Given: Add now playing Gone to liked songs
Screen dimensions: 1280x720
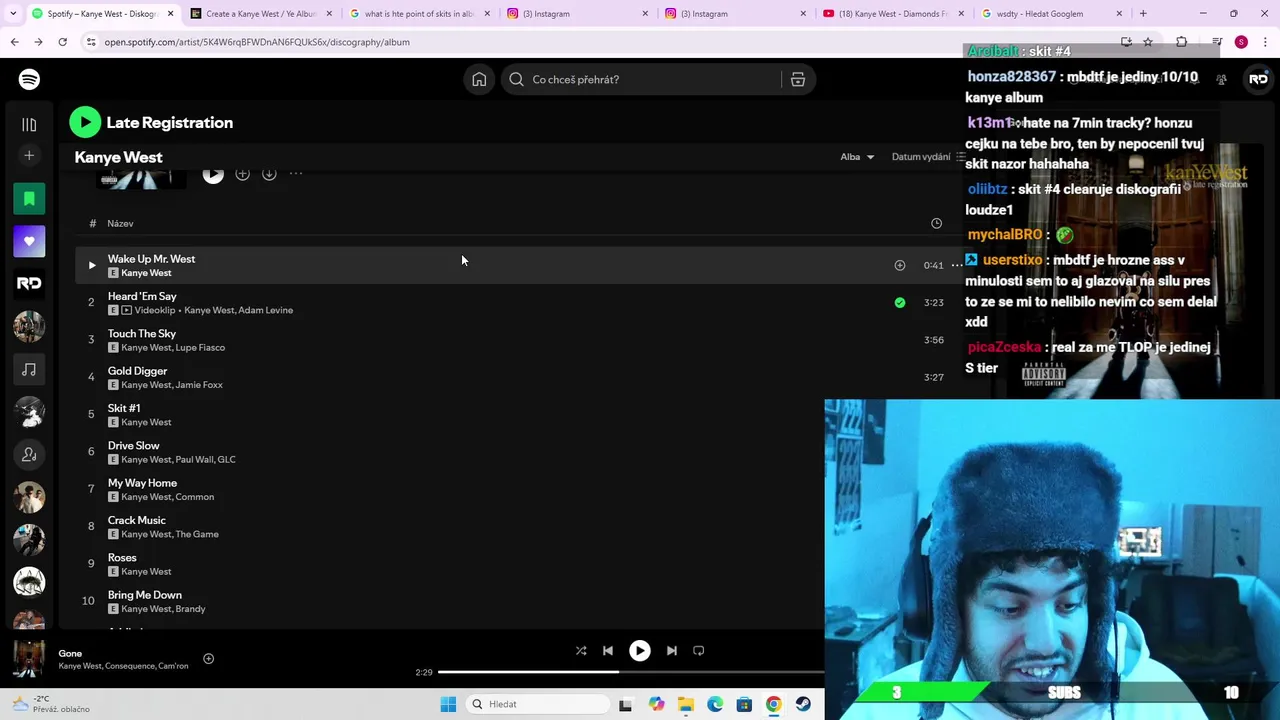Looking at the screenshot, I should point(208,659).
